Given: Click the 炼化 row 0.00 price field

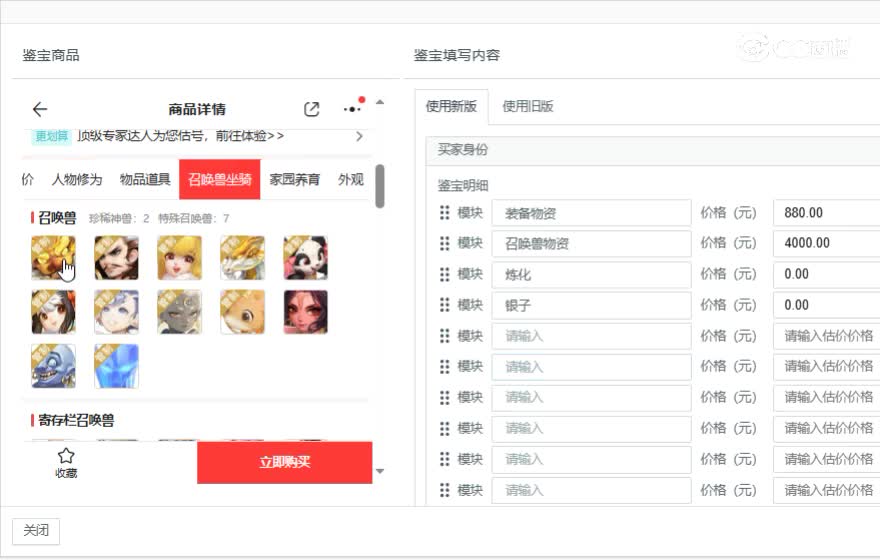Looking at the screenshot, I should click(x=827, y=274).
